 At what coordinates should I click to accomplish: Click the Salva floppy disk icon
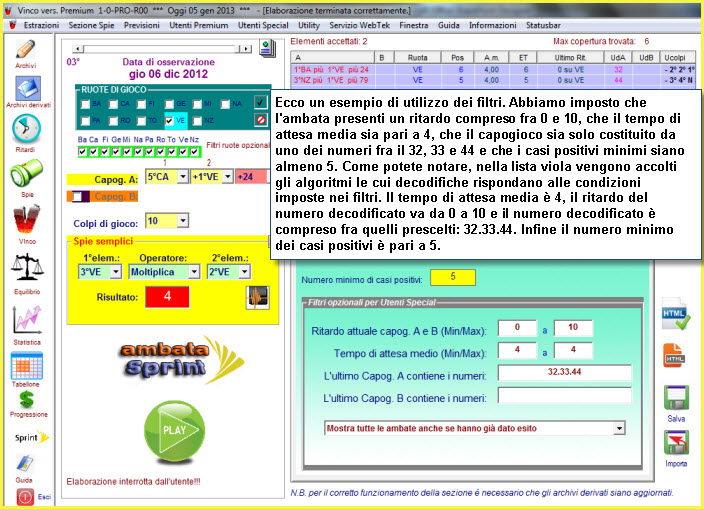coord(676,398)
